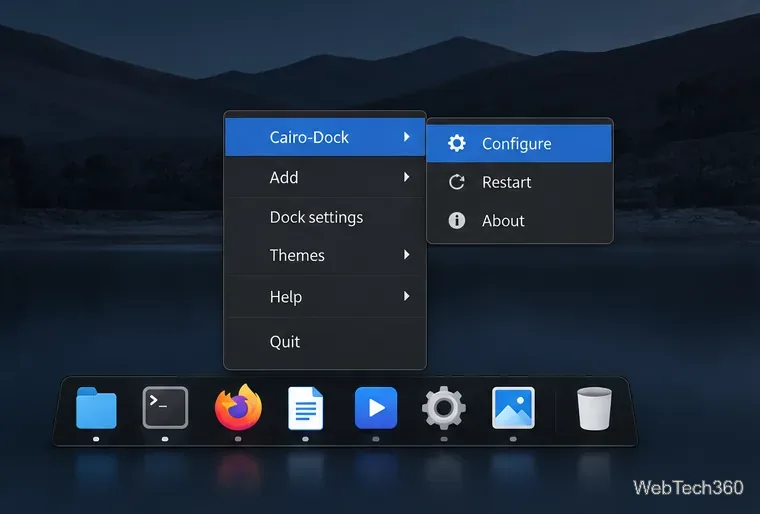This screenshot has width=760, height=514.
Task: Open the Files folder icon in dock
Action: tap(96, 408)
